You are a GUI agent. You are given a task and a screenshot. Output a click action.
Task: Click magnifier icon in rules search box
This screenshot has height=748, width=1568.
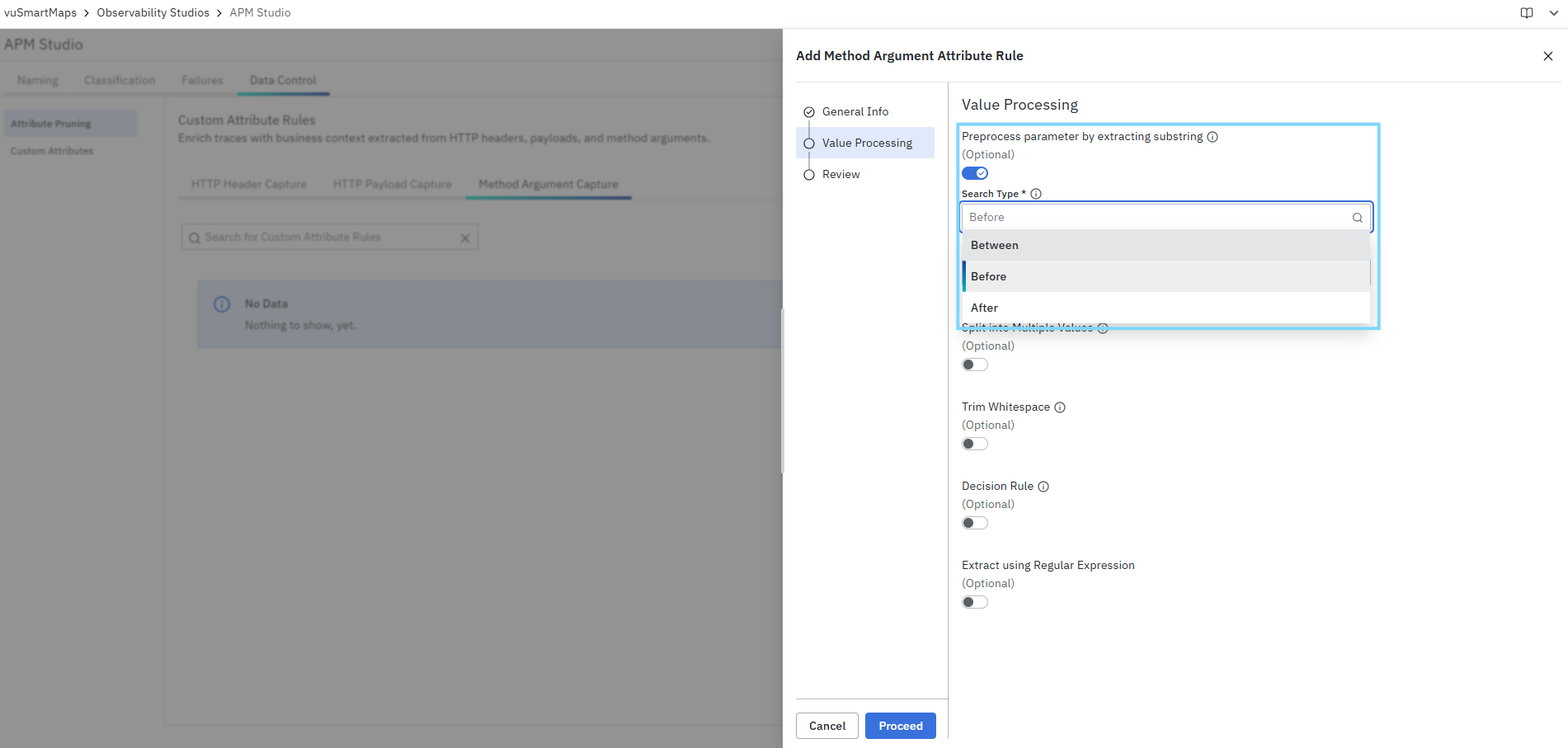tap(195, 238)
